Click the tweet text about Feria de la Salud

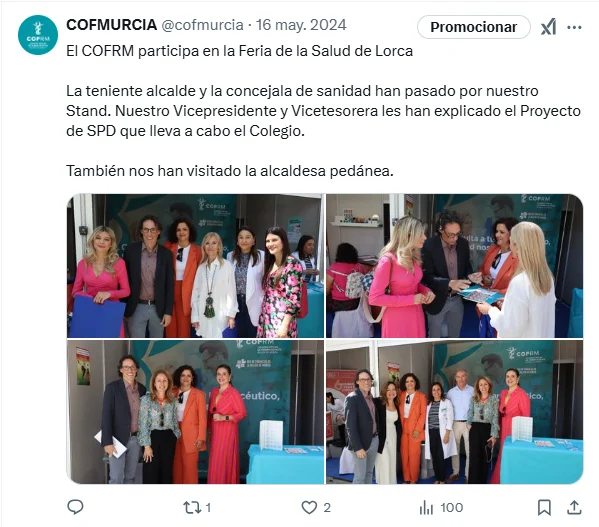click(x=240, y=51)
